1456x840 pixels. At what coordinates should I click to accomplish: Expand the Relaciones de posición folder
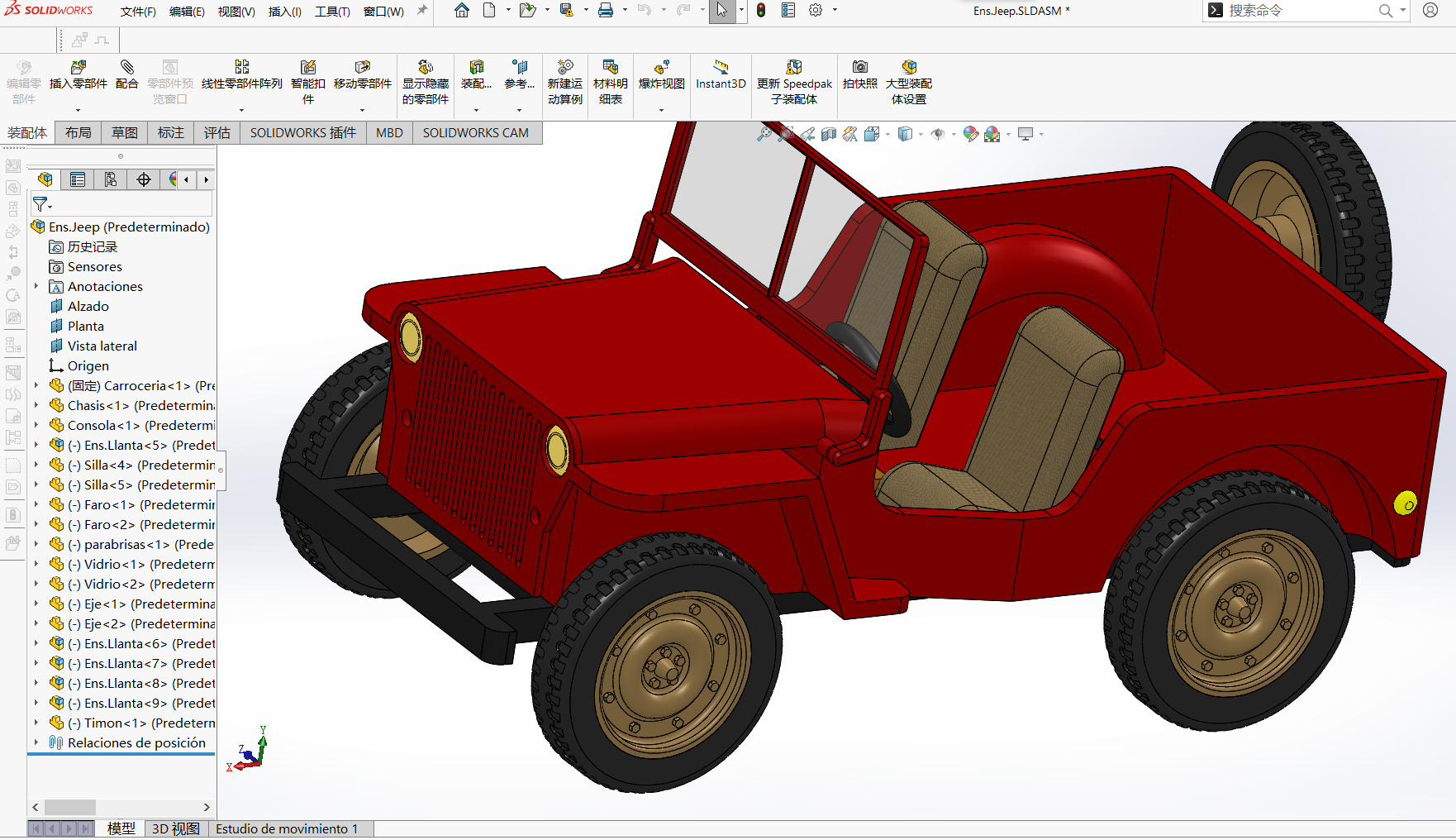[36, 742]
